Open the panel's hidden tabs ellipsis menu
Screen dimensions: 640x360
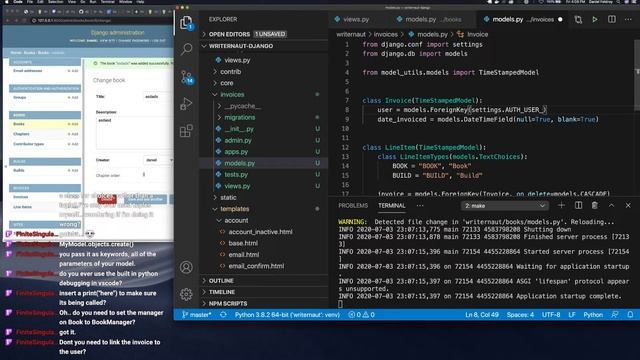(420, 205)
